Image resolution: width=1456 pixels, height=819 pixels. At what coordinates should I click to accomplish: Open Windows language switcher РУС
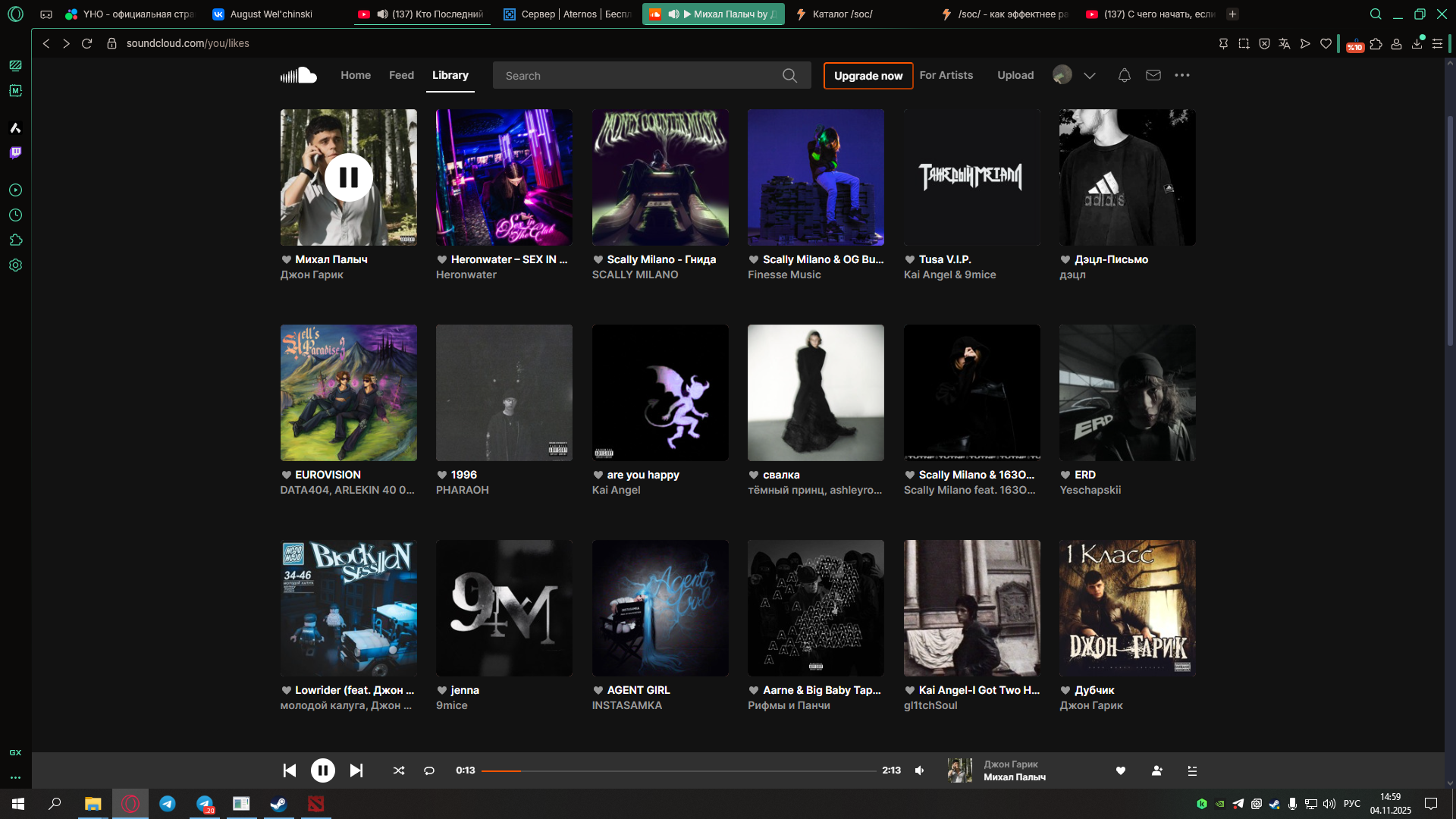1352,804
